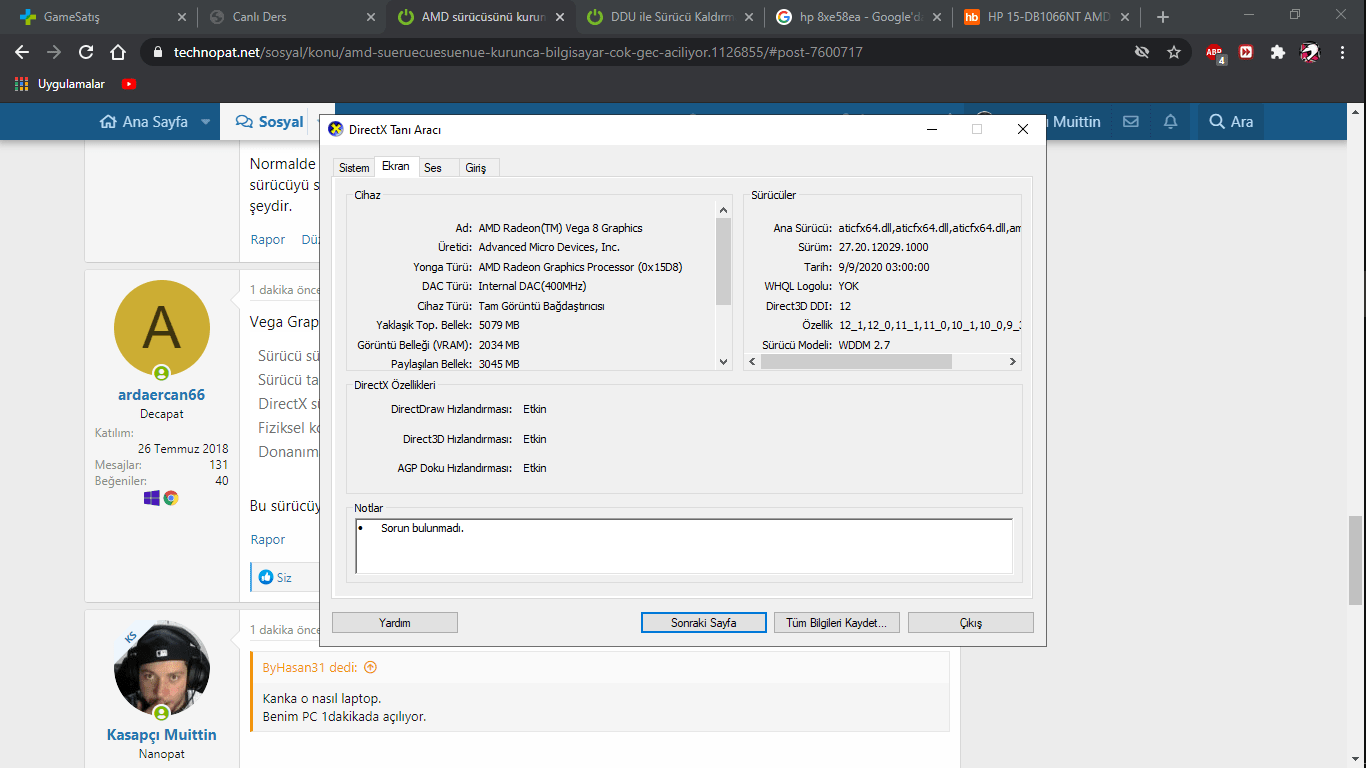Viewport: 1366px width, 768px height.
Task: Open the browser home page icon
Action: tap(118, 52)
